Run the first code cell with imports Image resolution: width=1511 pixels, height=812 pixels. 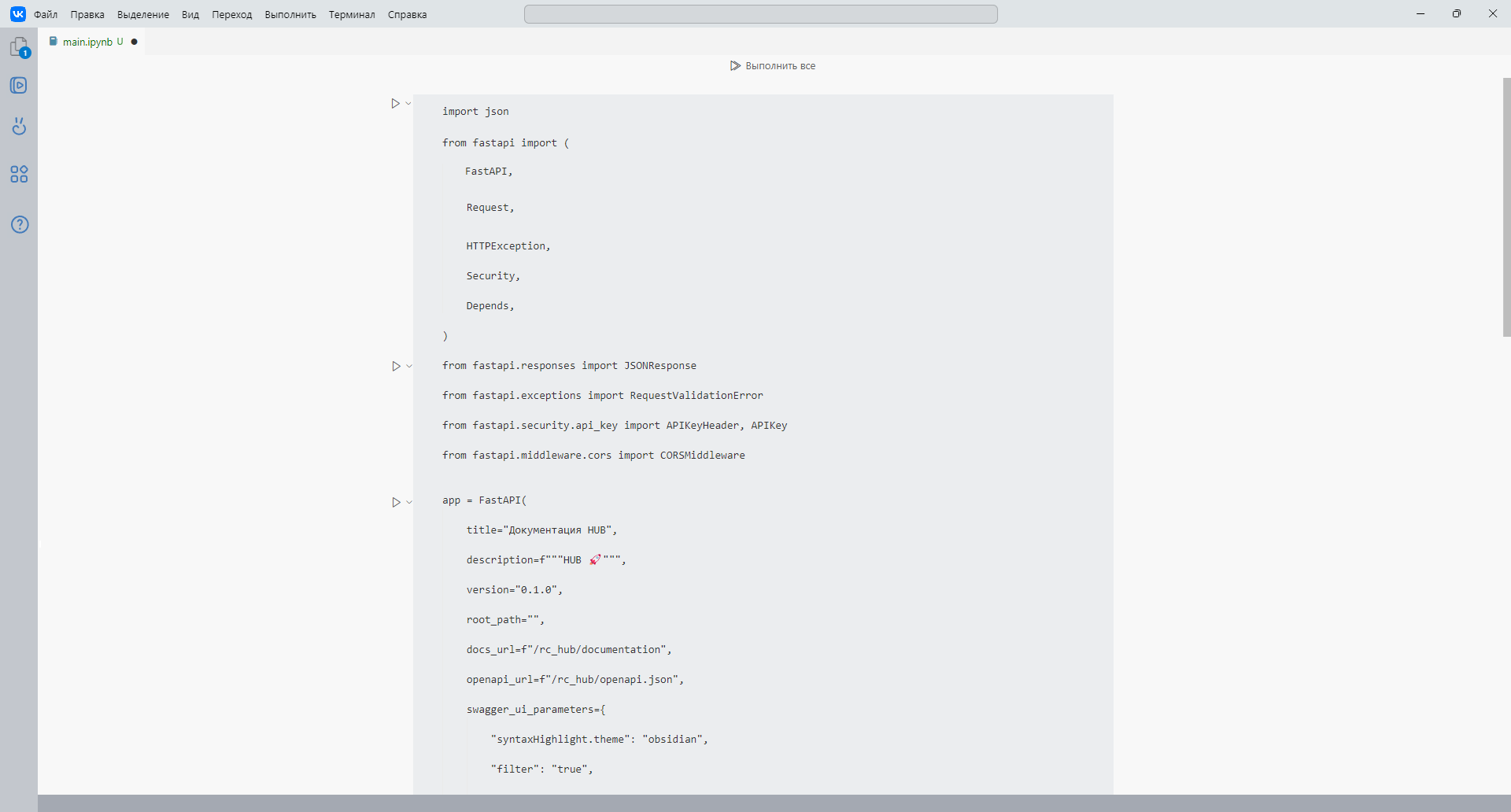pos(396,102)
